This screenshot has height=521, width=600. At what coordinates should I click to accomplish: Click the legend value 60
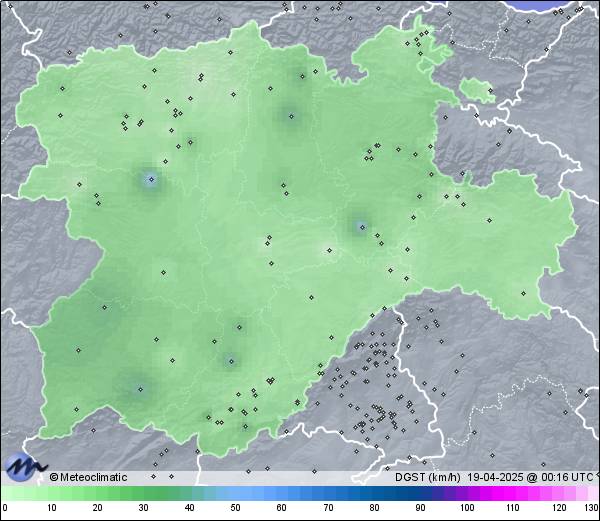tap(282, 508)
